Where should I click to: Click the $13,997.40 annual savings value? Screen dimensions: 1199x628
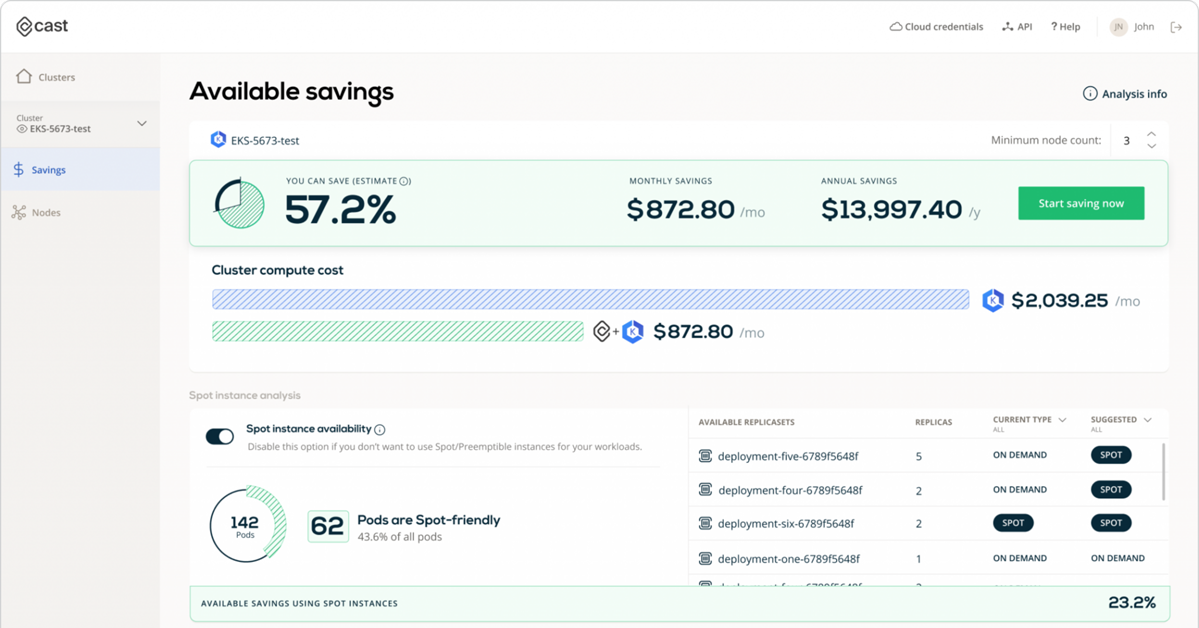pyautogui.click(x=891, y=209)
